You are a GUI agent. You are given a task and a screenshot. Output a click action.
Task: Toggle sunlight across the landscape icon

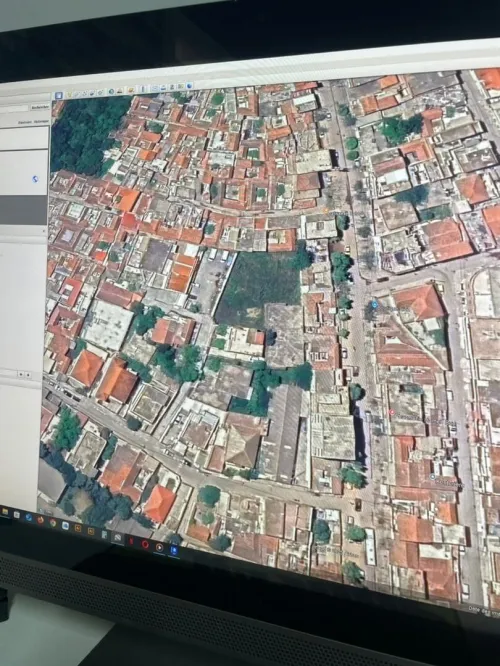tap(119, 91)
